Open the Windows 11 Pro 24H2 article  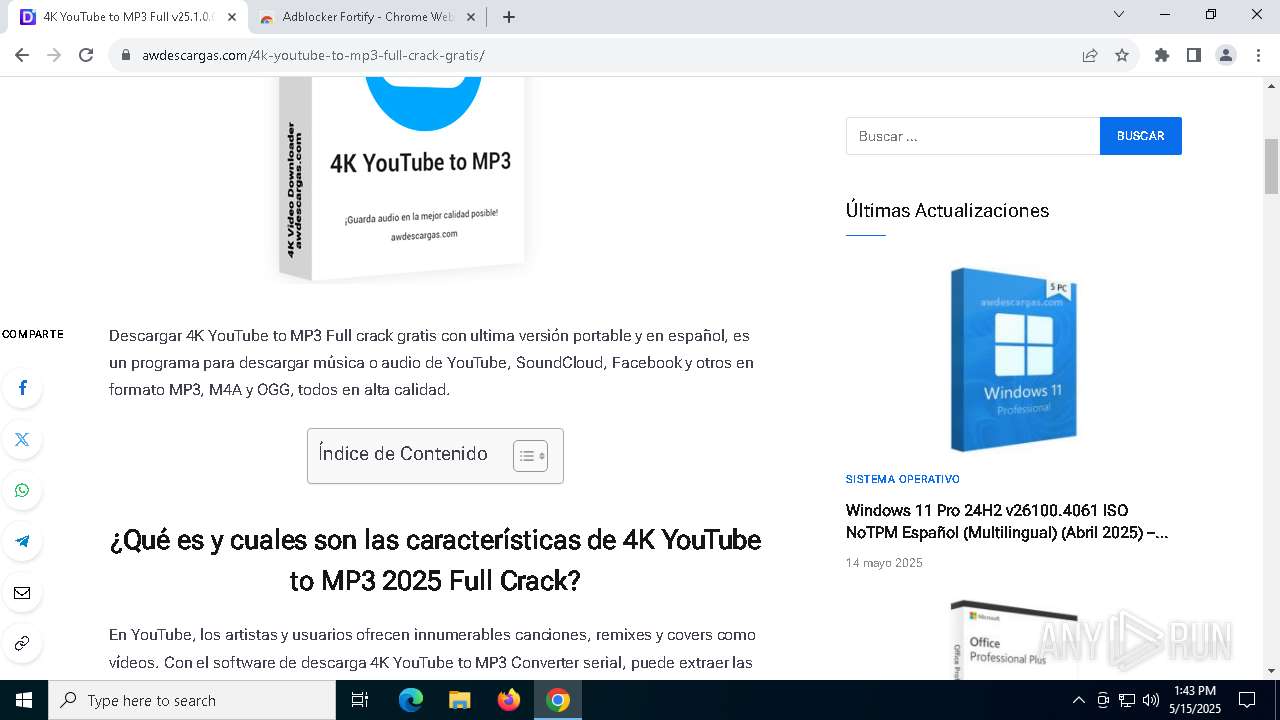1007,521
